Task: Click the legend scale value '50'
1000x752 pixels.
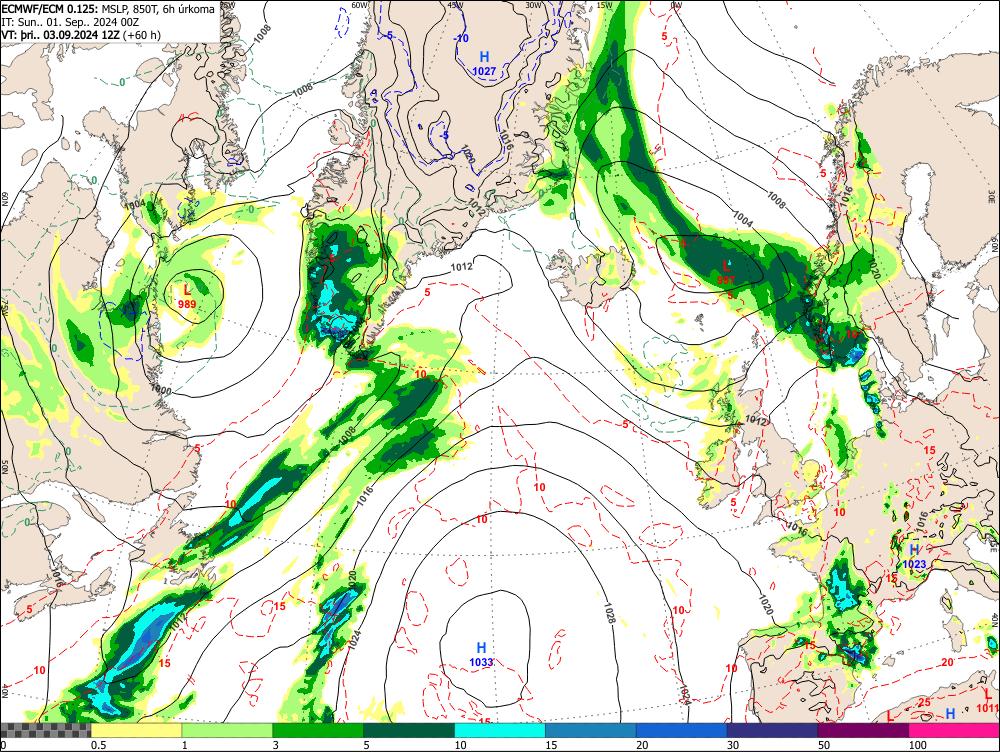Action: pos(823,745)
